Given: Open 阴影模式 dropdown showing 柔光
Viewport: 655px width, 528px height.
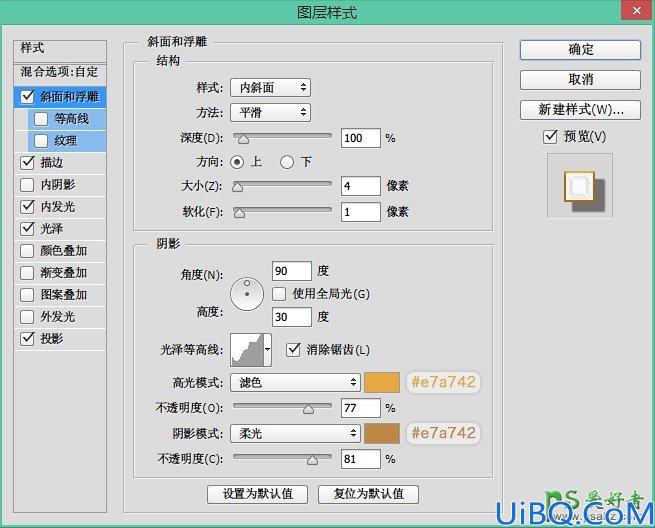Looking at the screenshot, I should point(295,434).
